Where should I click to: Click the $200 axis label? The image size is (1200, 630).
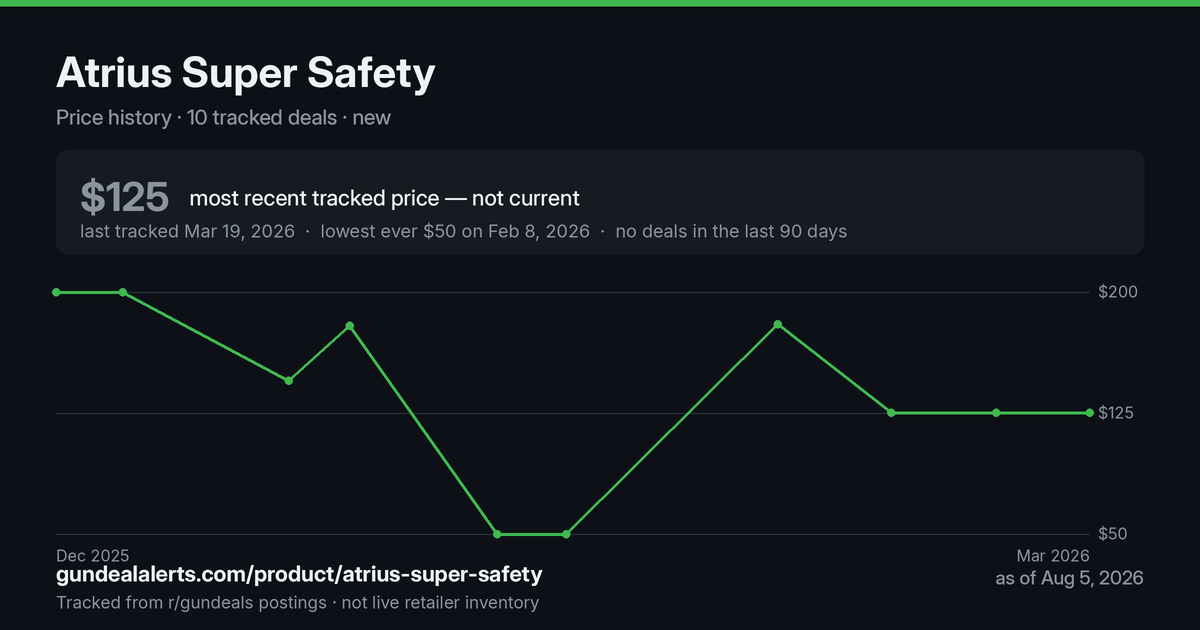(x=1119, y=292)
